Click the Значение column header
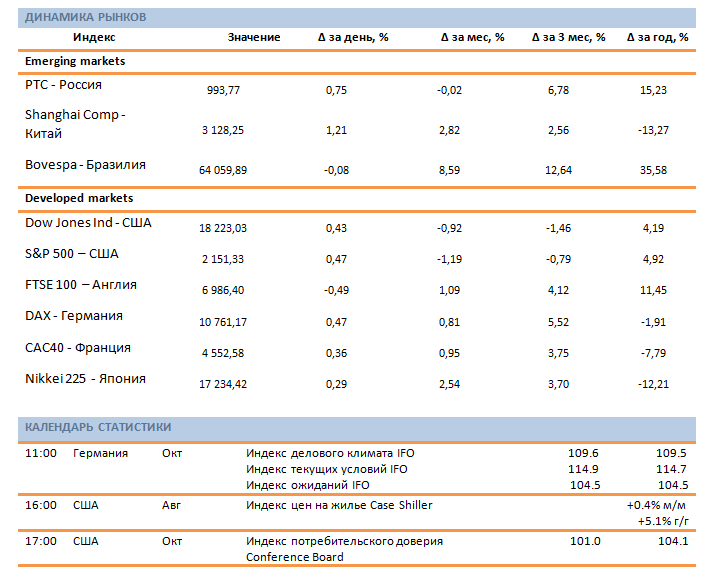The width and height of the screenshot is (713, 582). [254, 38]
